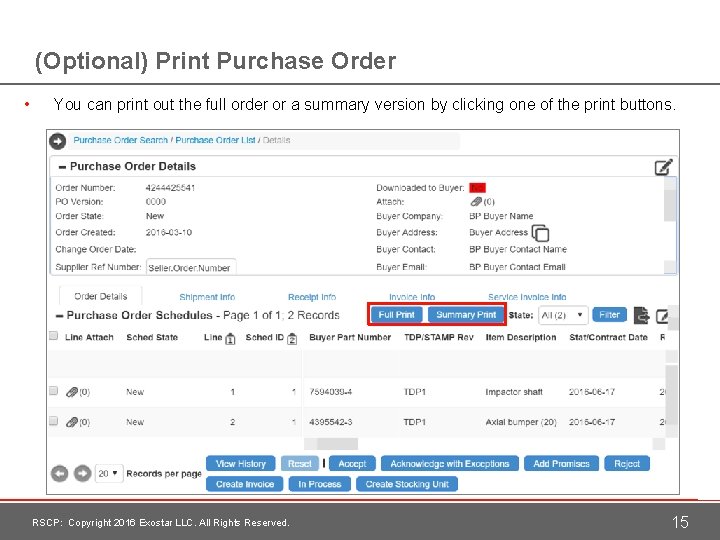Click the Summary Print button
The image size is (720, 540).
466,315
